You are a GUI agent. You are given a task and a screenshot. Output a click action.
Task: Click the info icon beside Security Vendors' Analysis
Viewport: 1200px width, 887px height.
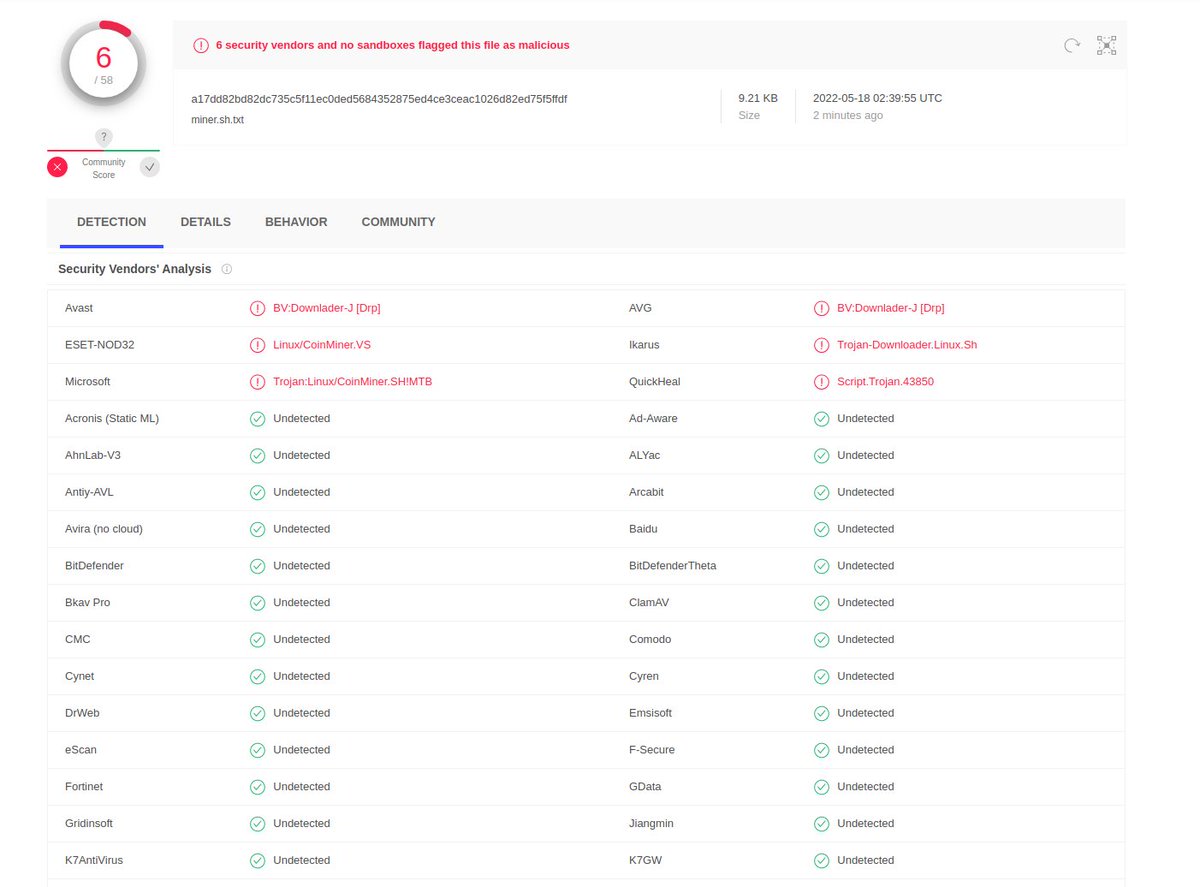(x=227, y=269)
